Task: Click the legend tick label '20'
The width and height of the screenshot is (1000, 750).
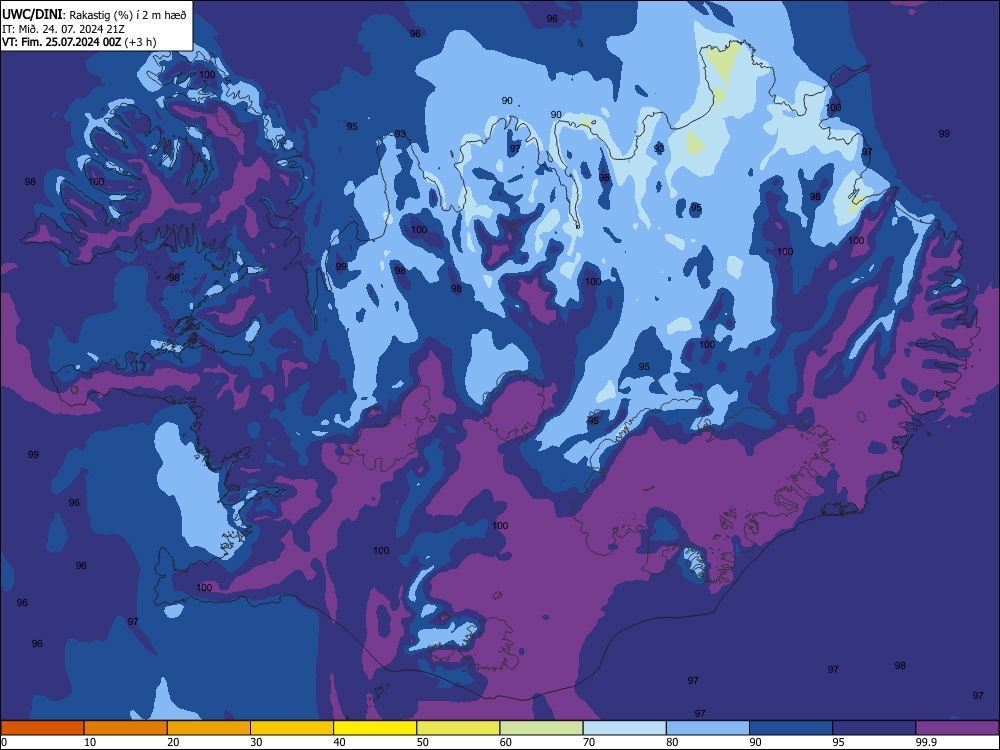Action: click(173, 742)
